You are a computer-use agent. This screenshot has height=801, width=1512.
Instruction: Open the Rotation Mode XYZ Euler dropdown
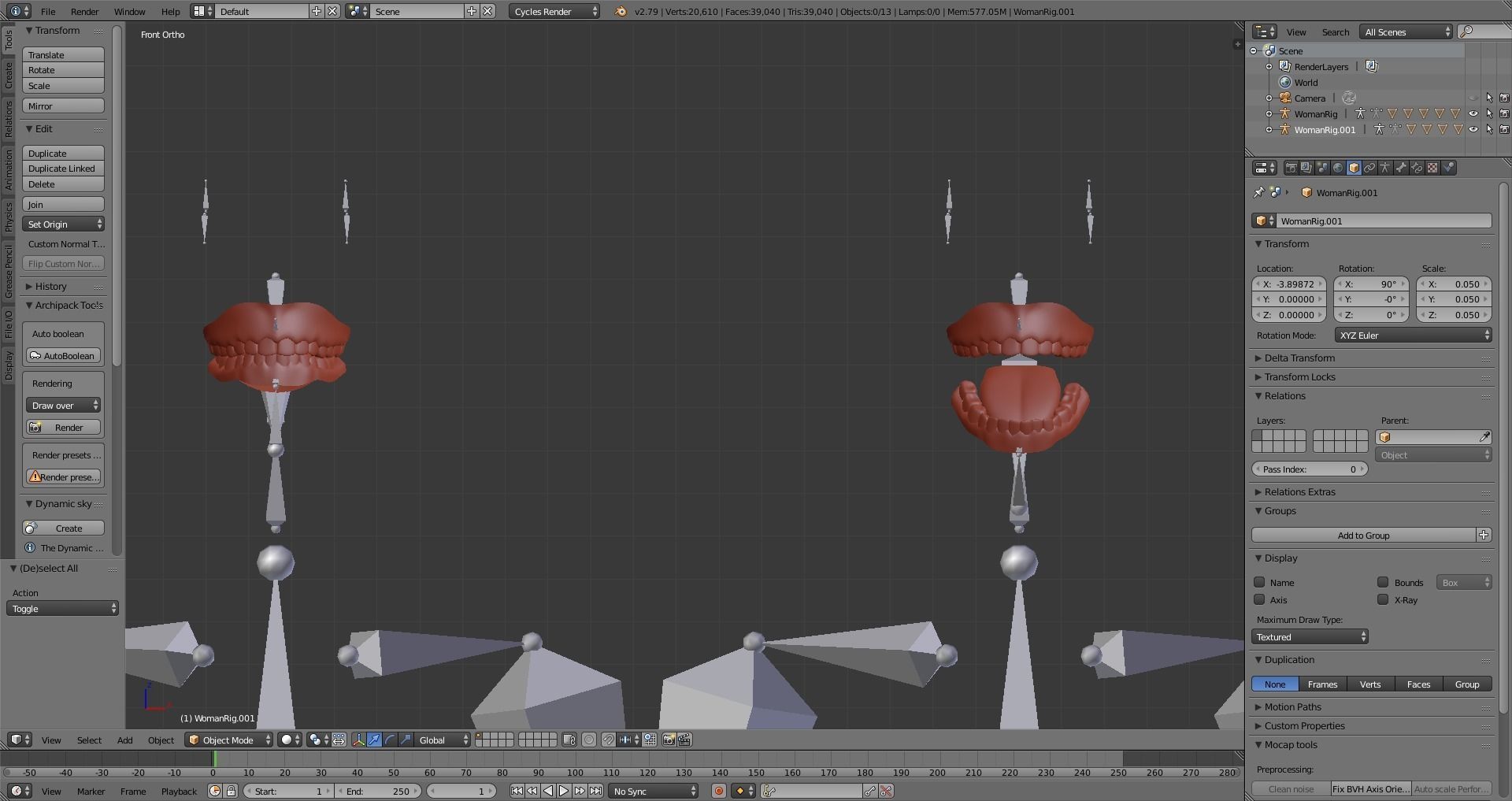[x=1413, y=335]
